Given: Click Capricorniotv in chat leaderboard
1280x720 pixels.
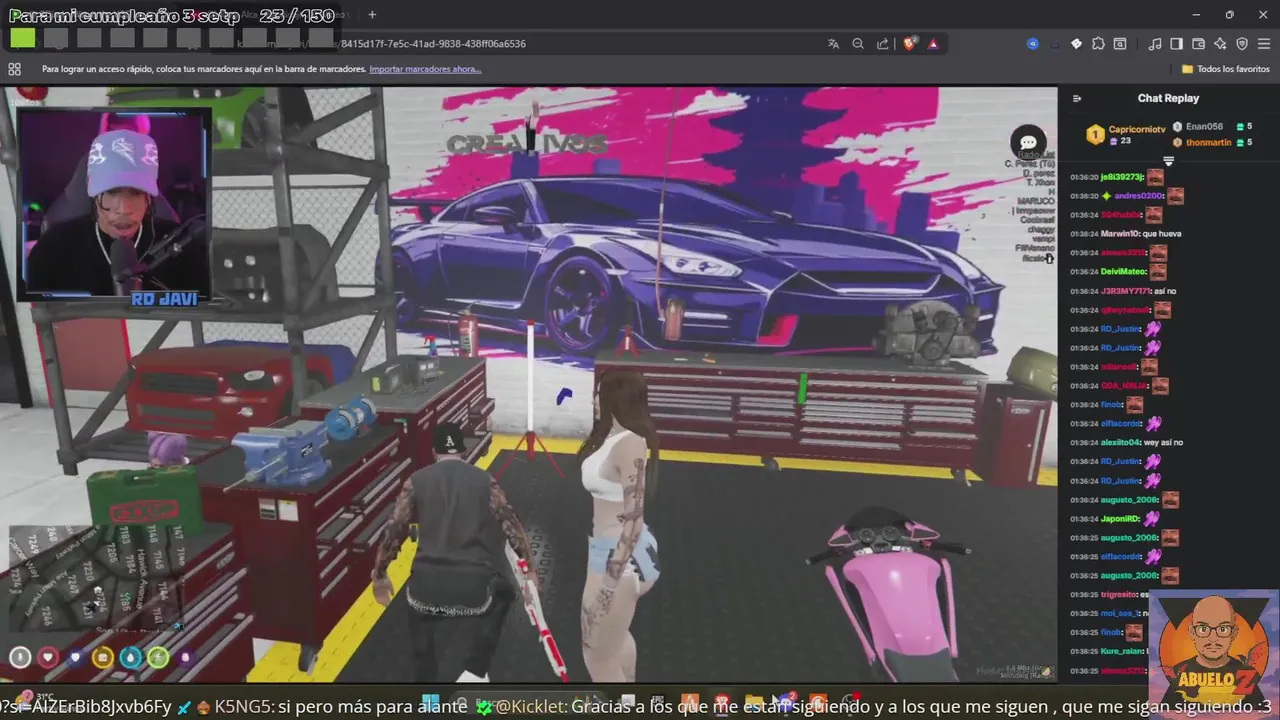Looking at the screenshot, I should click(x=1137, y=130).
